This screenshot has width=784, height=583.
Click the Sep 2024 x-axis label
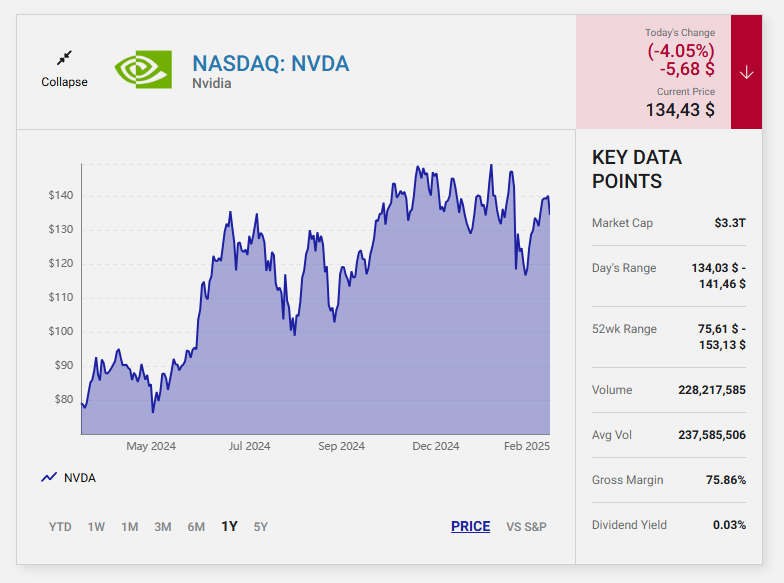pos(342,446)
